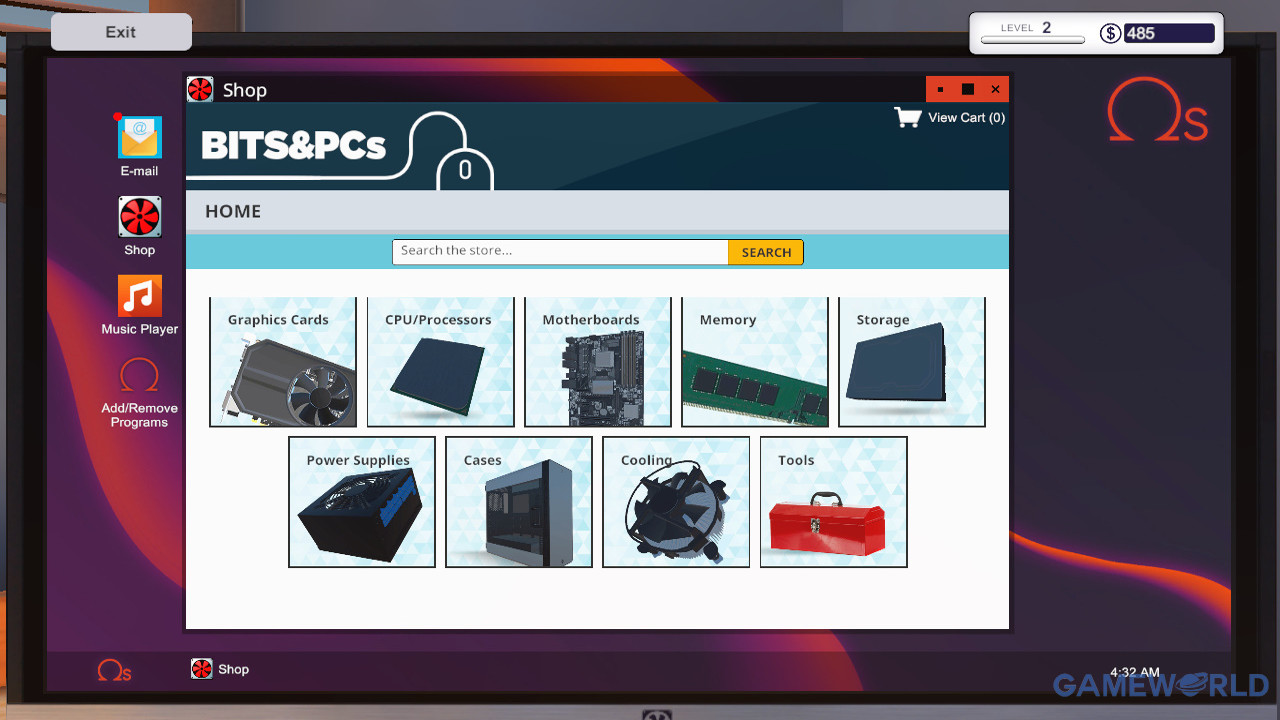Viewport: 1280px width, 720px height.
Task: Click the shopping cart icon
Action: 908,118
